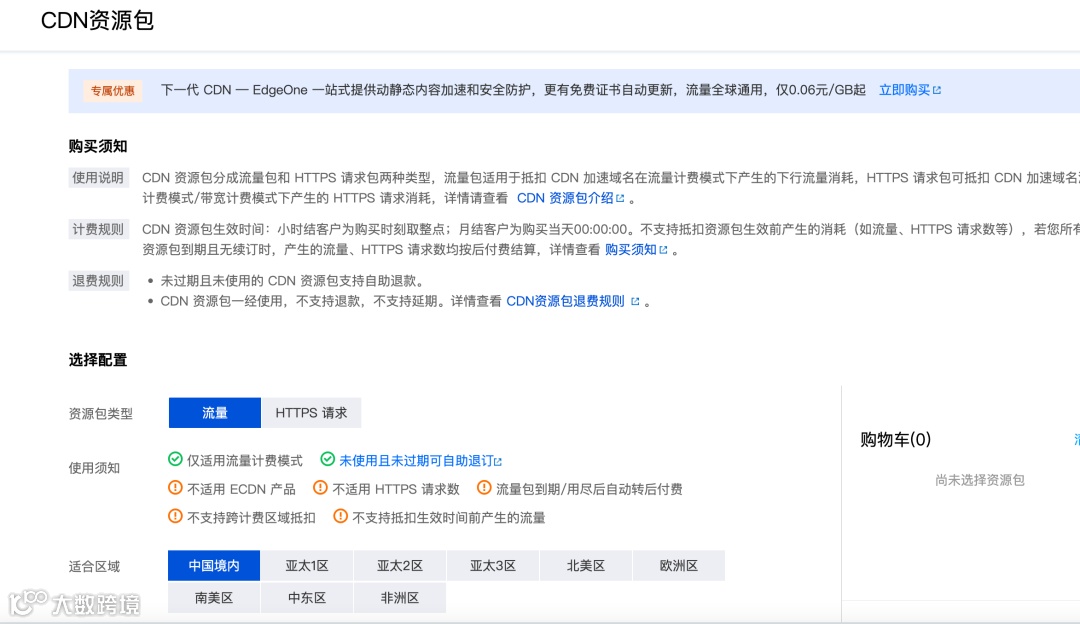
Task: Click green check icon beside 仅适用流量计费模式
Action: (176, 459)
